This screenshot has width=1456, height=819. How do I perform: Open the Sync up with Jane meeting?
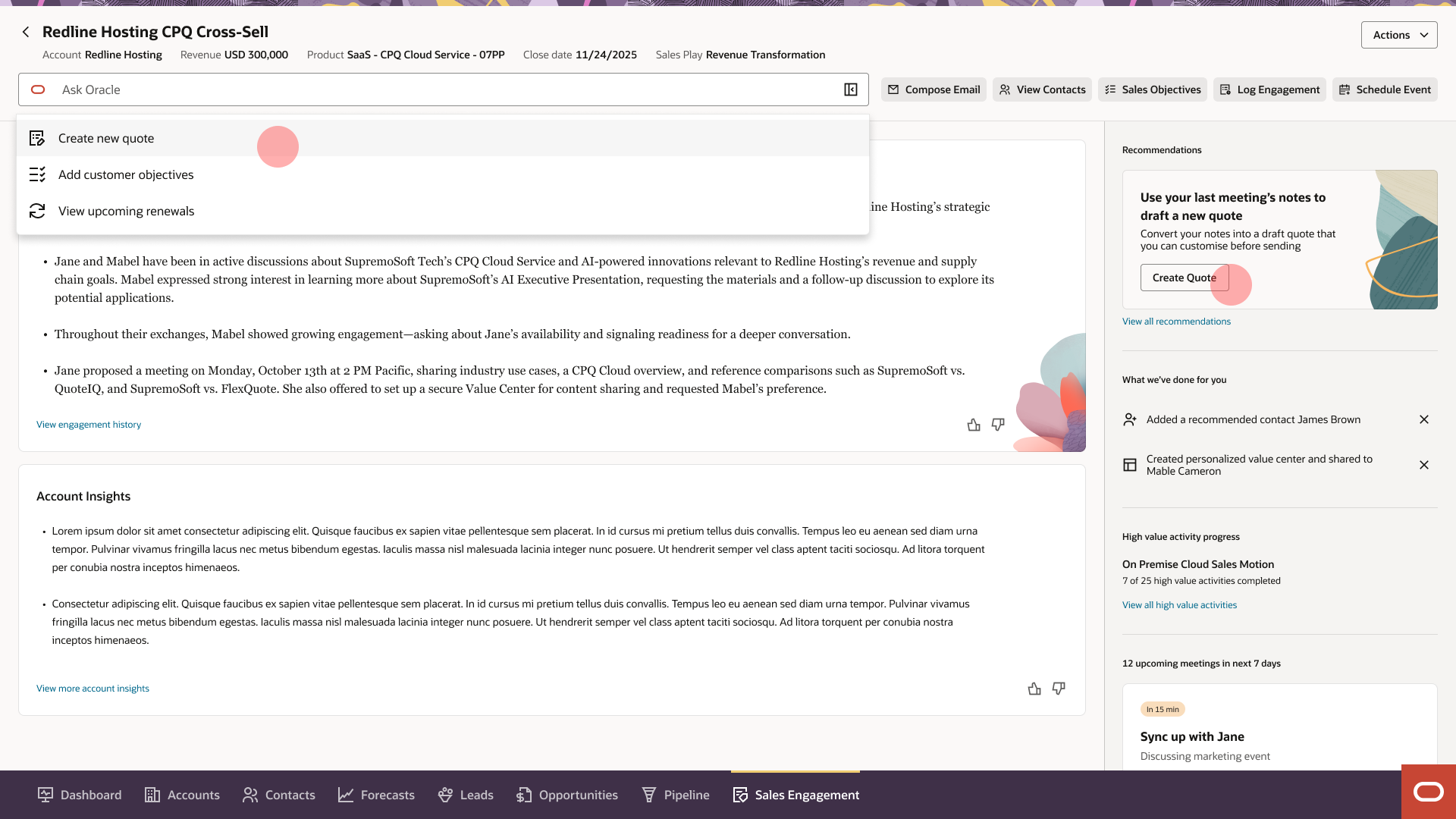click(1192, 736)
